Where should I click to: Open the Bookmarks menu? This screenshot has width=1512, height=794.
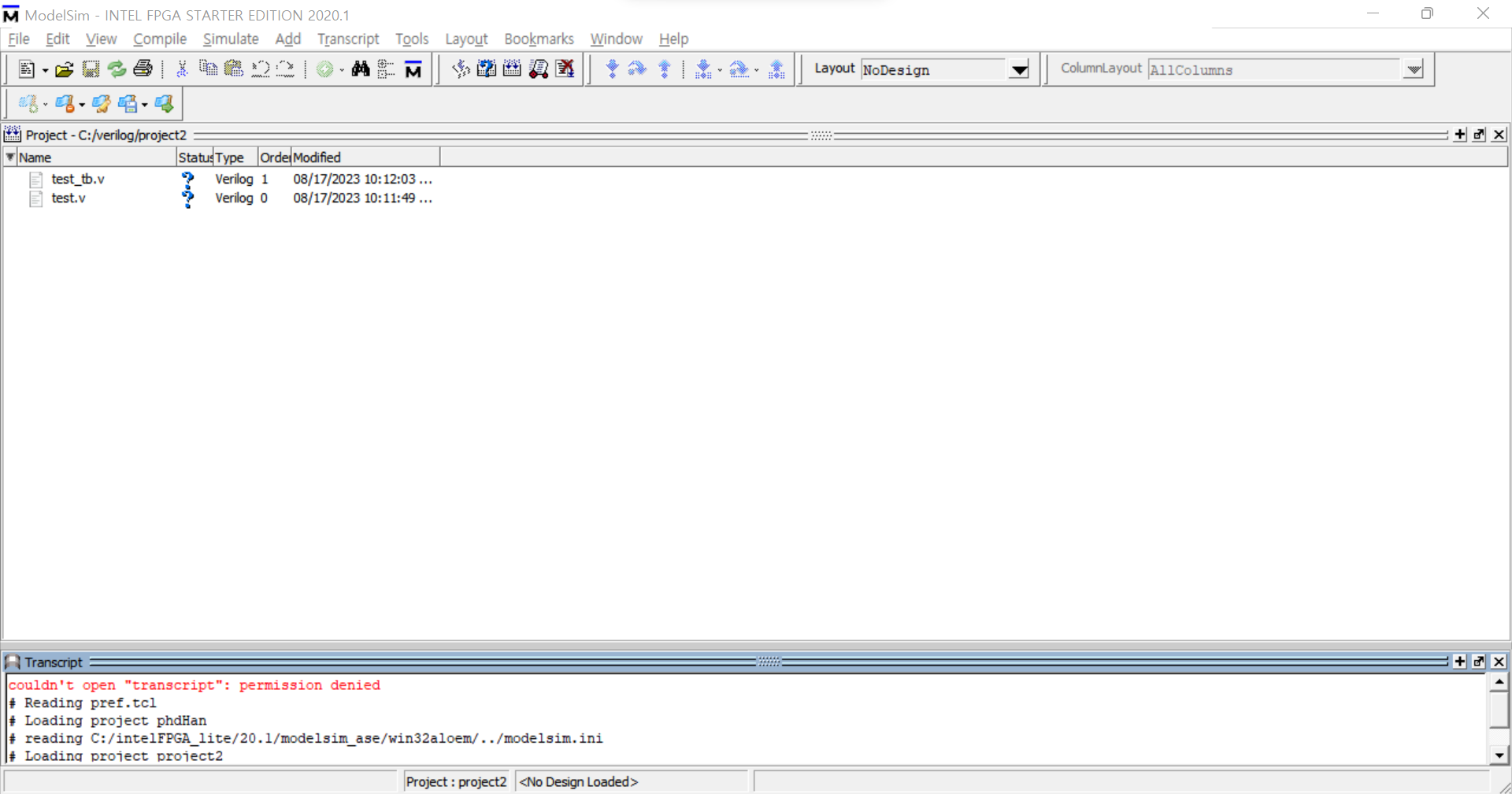[539, 39]
